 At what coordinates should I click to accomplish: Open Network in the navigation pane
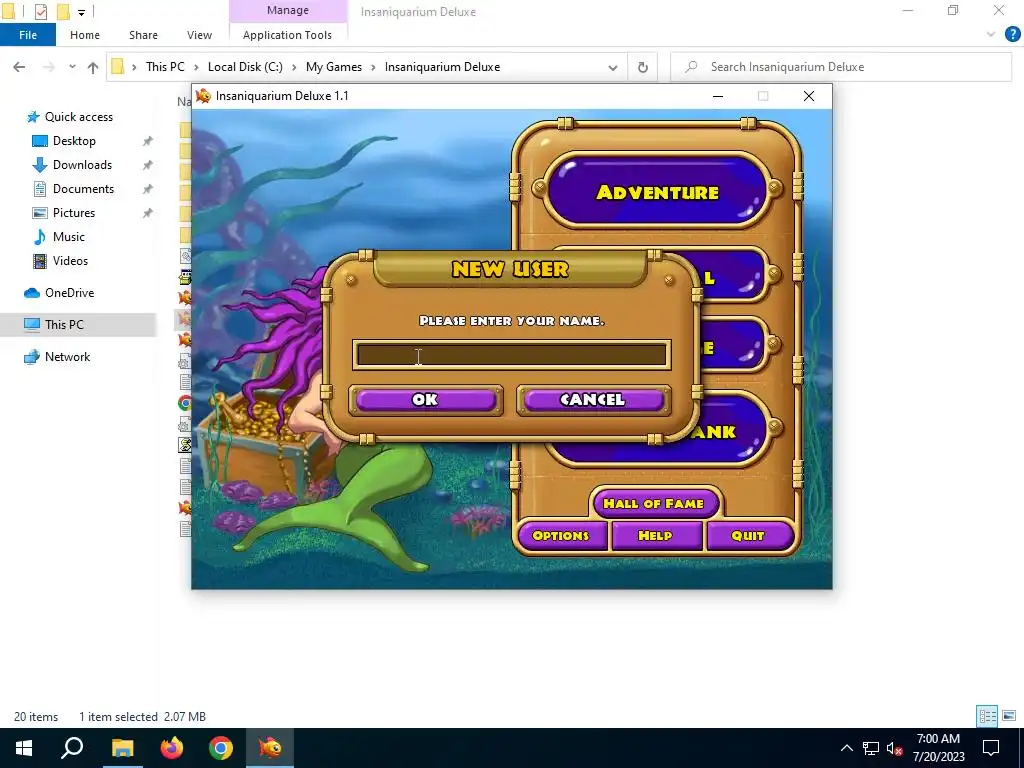(x=67, y=357)
